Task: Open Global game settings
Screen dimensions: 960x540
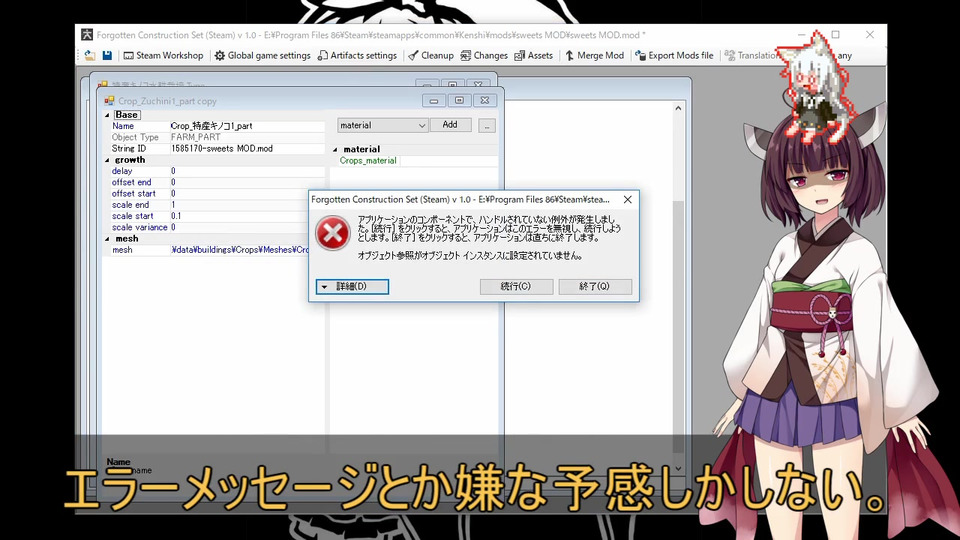Action: tap(262, 55)
